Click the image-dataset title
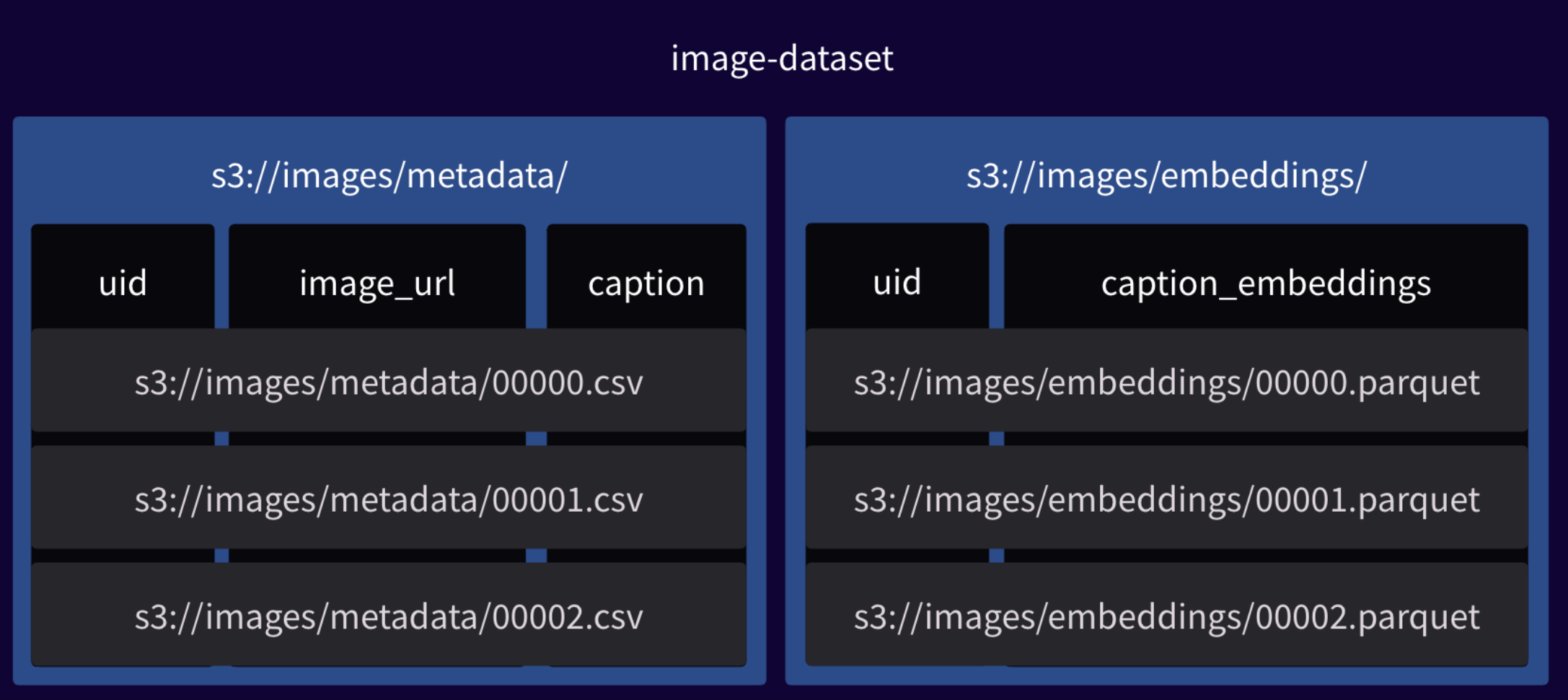 [782, 58]
